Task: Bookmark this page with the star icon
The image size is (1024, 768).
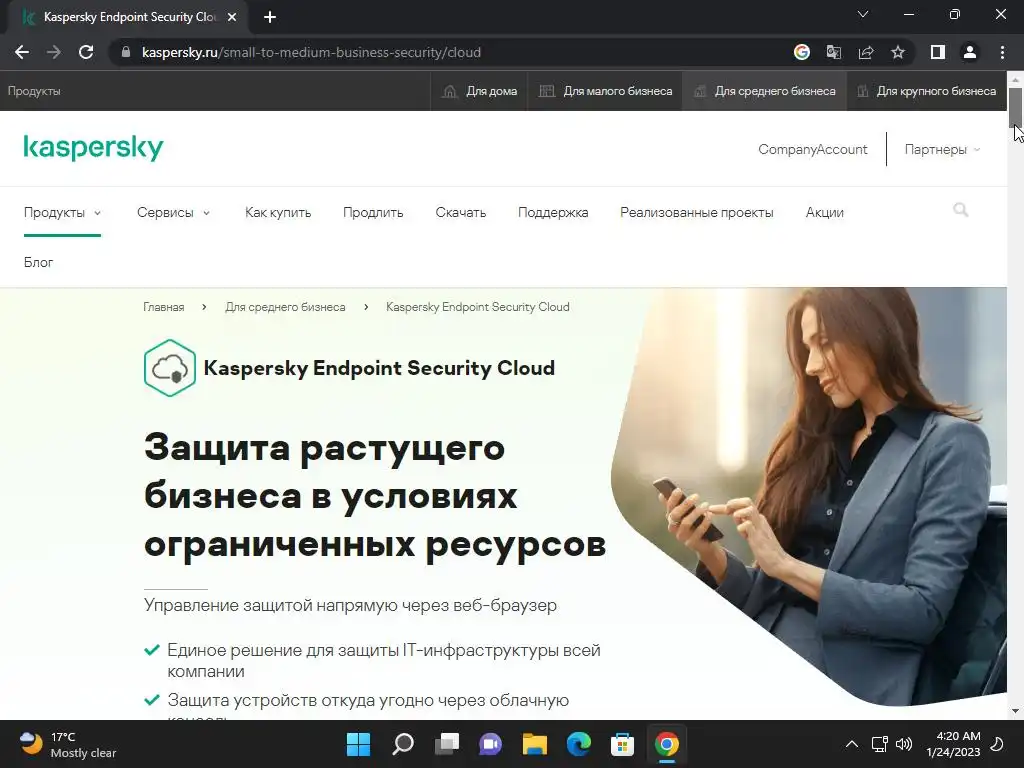Action: 898,52
